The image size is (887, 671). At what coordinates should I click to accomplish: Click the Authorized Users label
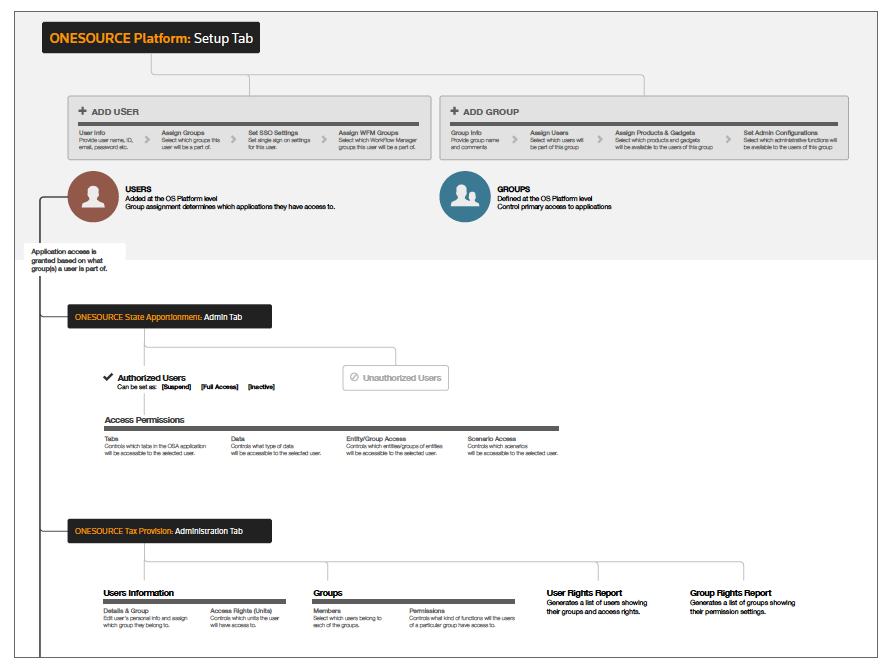(x=152, y=378)
